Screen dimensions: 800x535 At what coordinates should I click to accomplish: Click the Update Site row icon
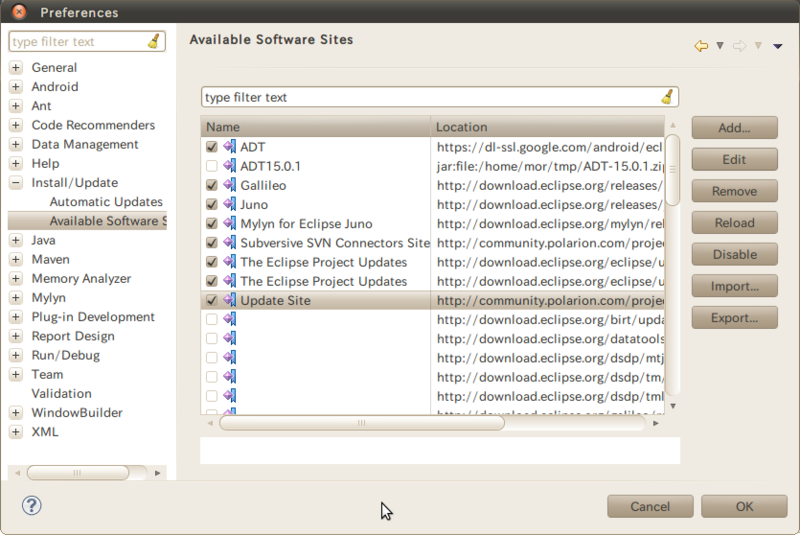tap(230, 300)
